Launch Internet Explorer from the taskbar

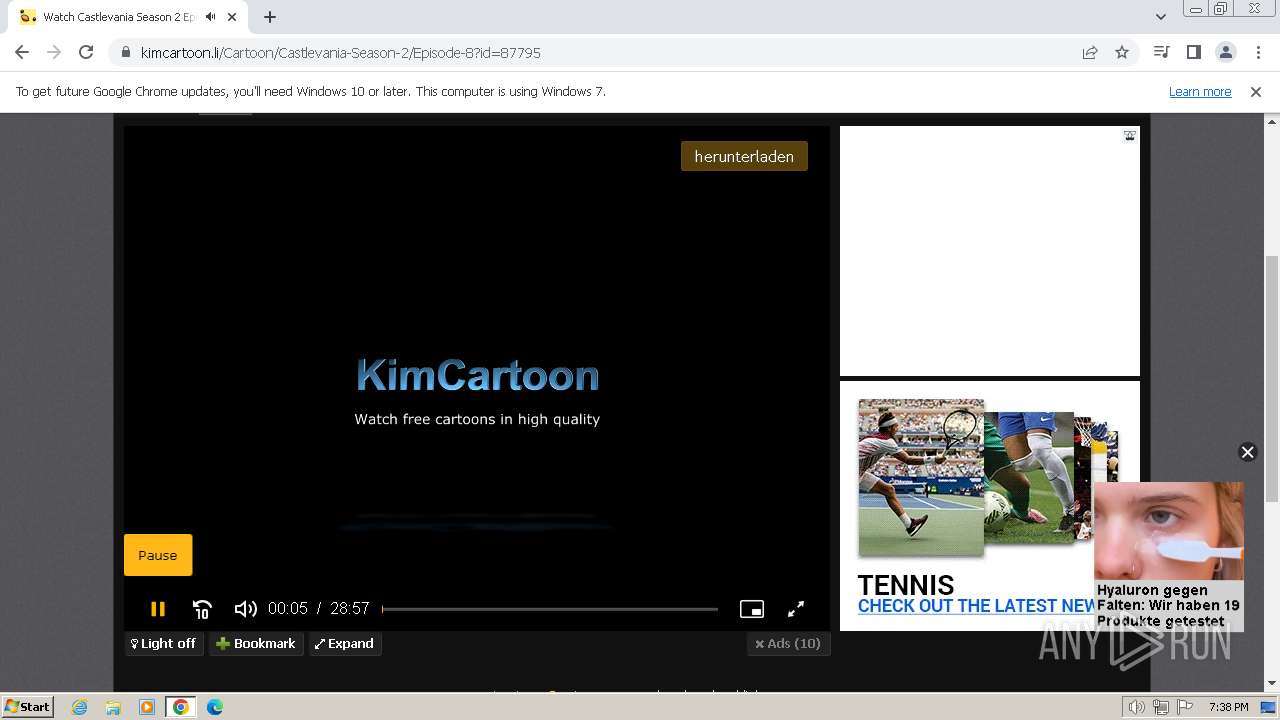[x=80, y=707]
